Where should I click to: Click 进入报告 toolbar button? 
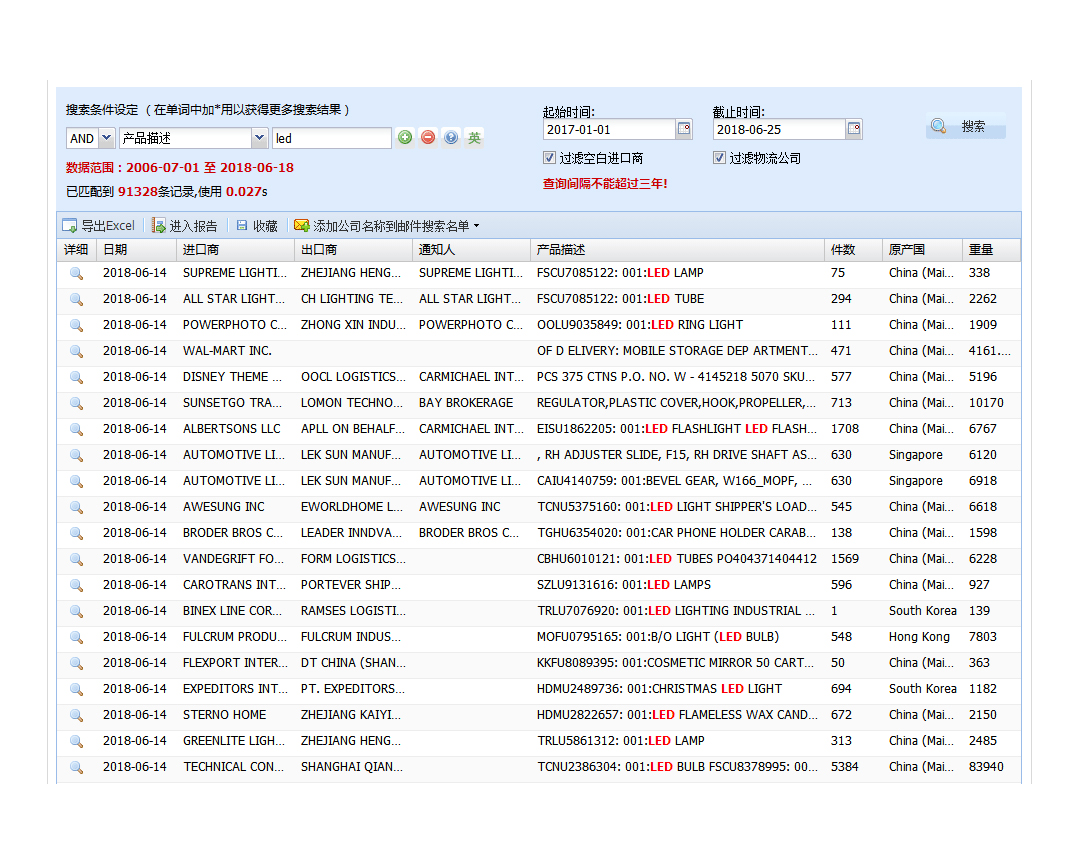(x=185, y=226)
